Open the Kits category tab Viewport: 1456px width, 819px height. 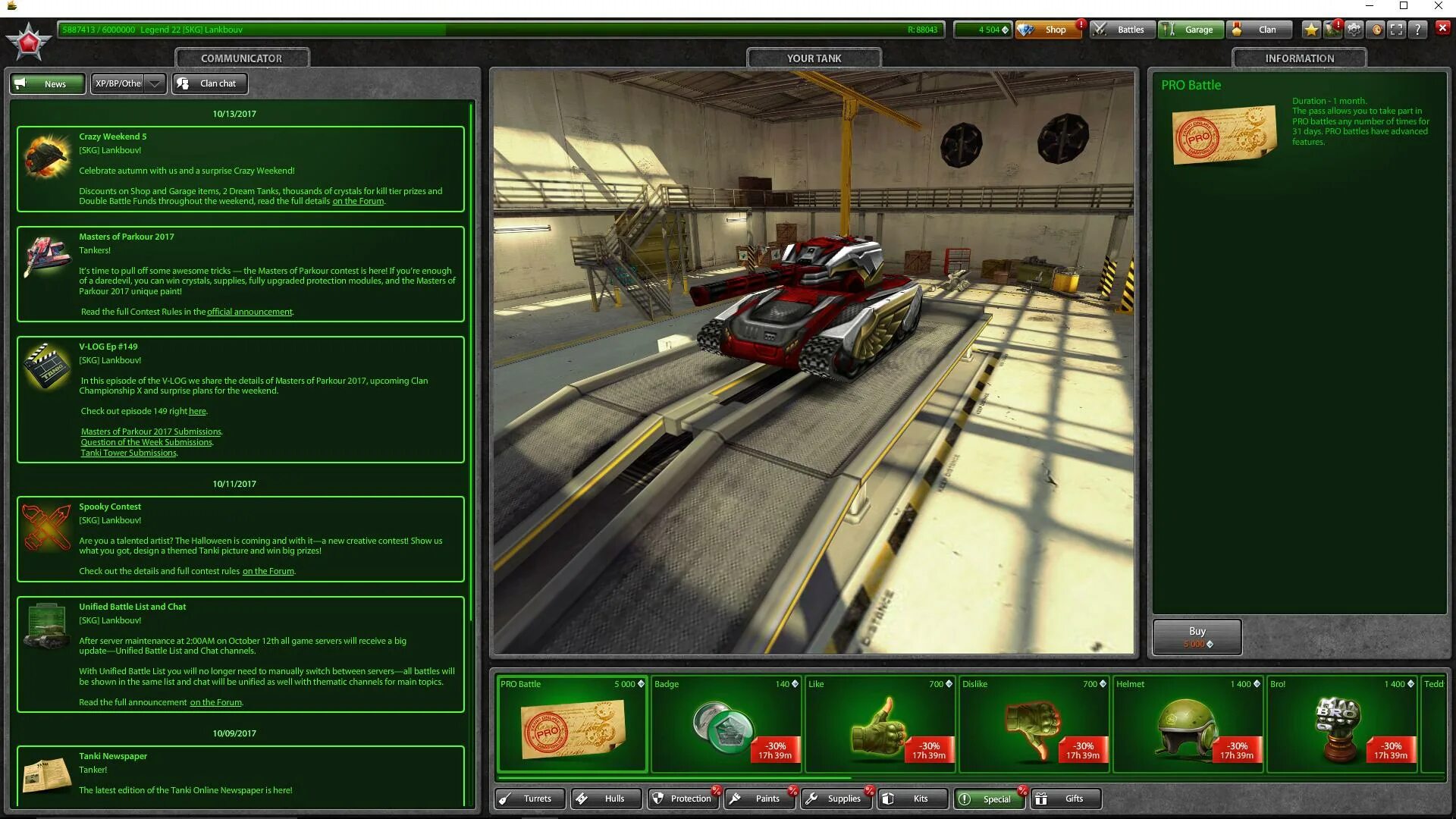pyautogui.click(x=913, y=799)
